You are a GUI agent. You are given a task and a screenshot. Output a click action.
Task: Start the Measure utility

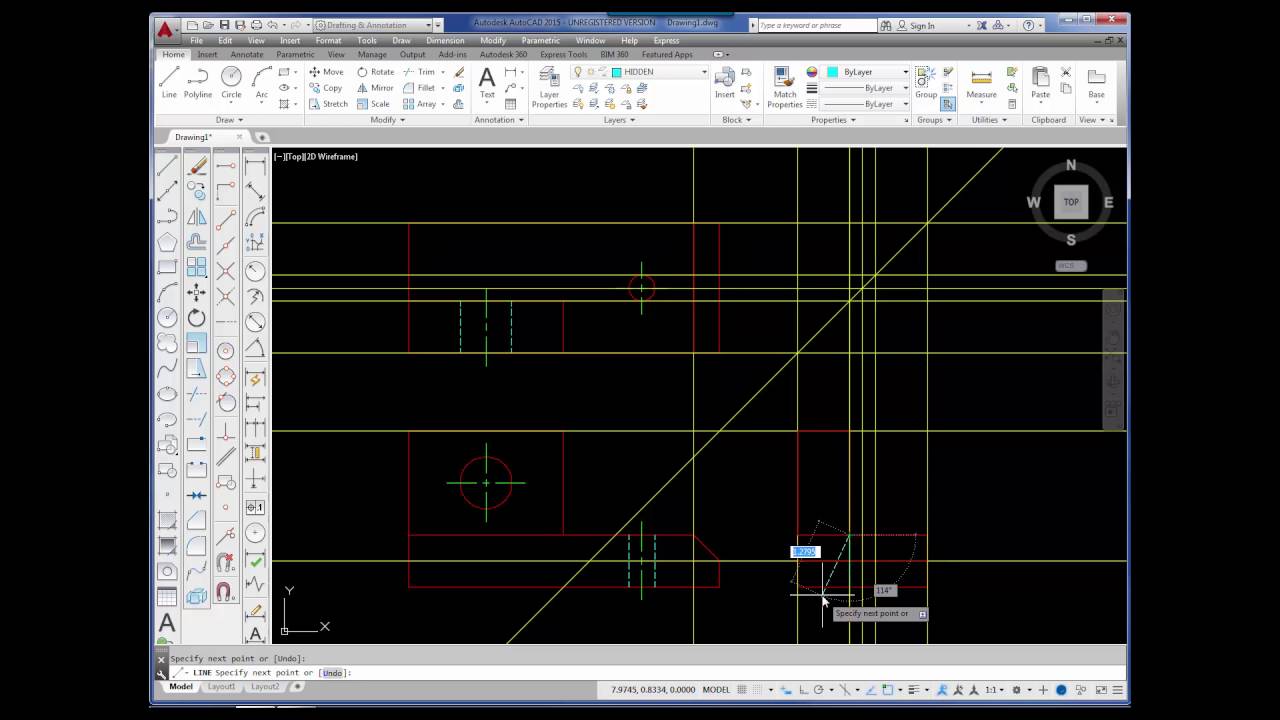(981, 84)
